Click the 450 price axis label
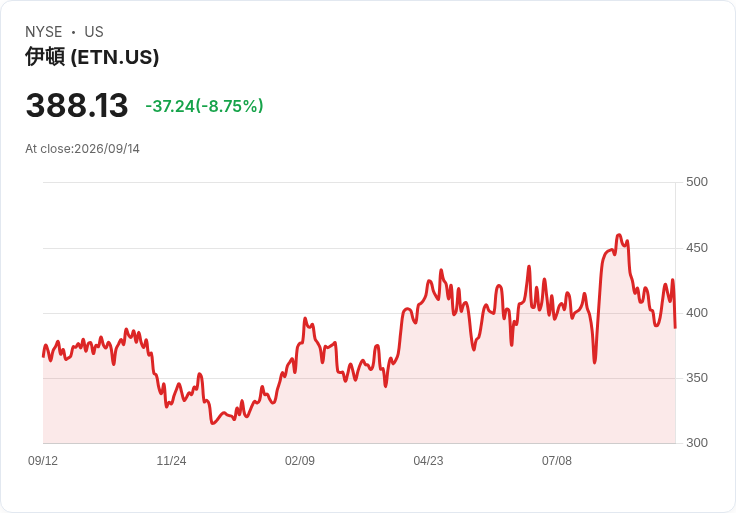This screenshot has width=736, height=513. click(x=697, y=248)
